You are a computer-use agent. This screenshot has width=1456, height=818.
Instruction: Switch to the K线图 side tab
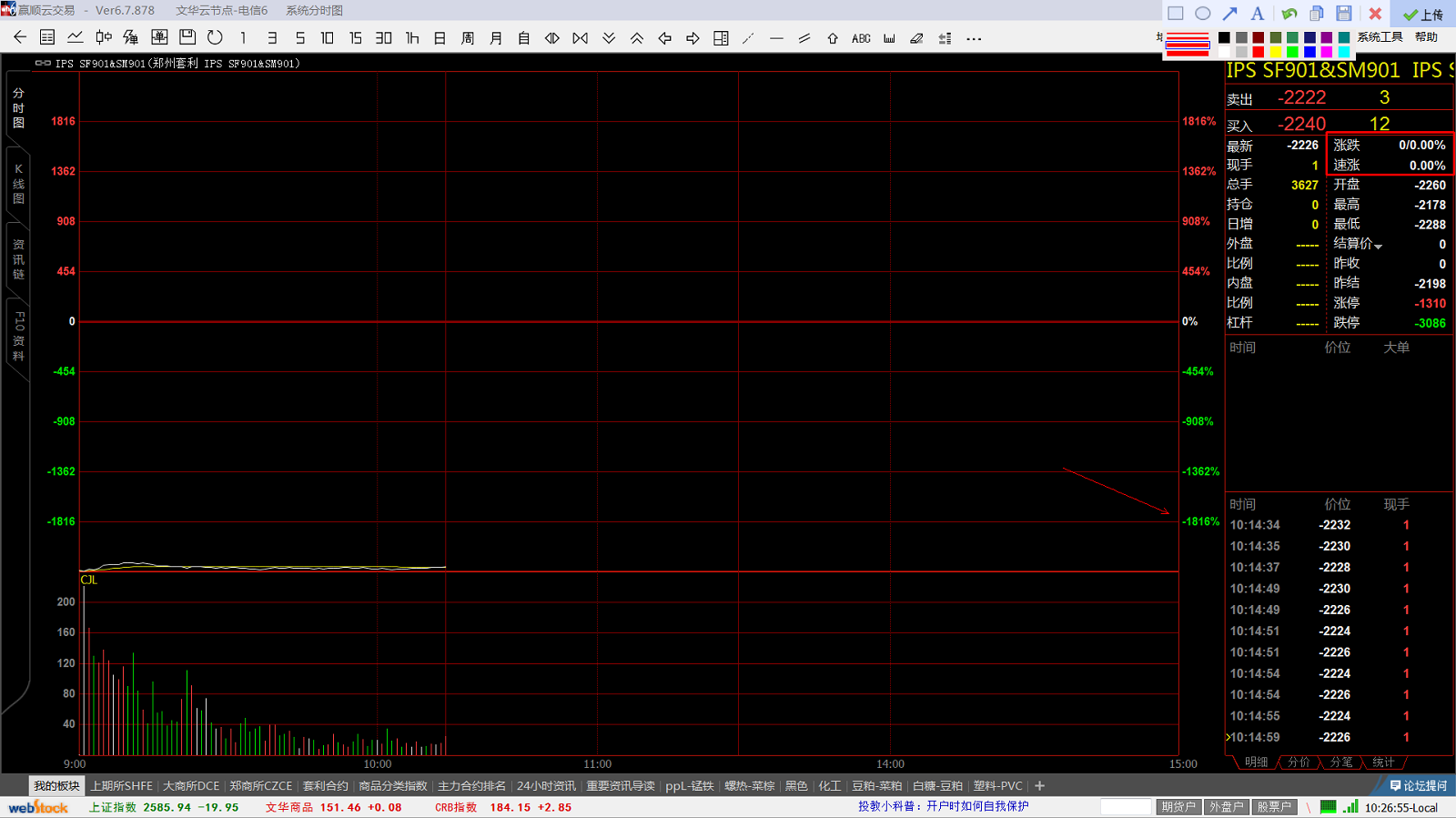pos(18,184)
